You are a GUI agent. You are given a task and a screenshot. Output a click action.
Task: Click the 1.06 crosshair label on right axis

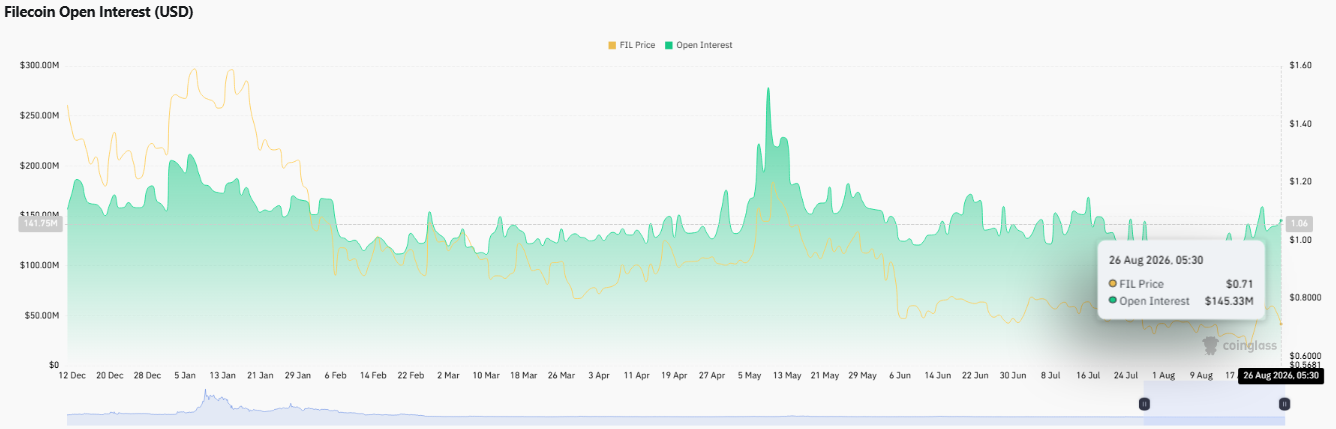(x=1300, y=223)
